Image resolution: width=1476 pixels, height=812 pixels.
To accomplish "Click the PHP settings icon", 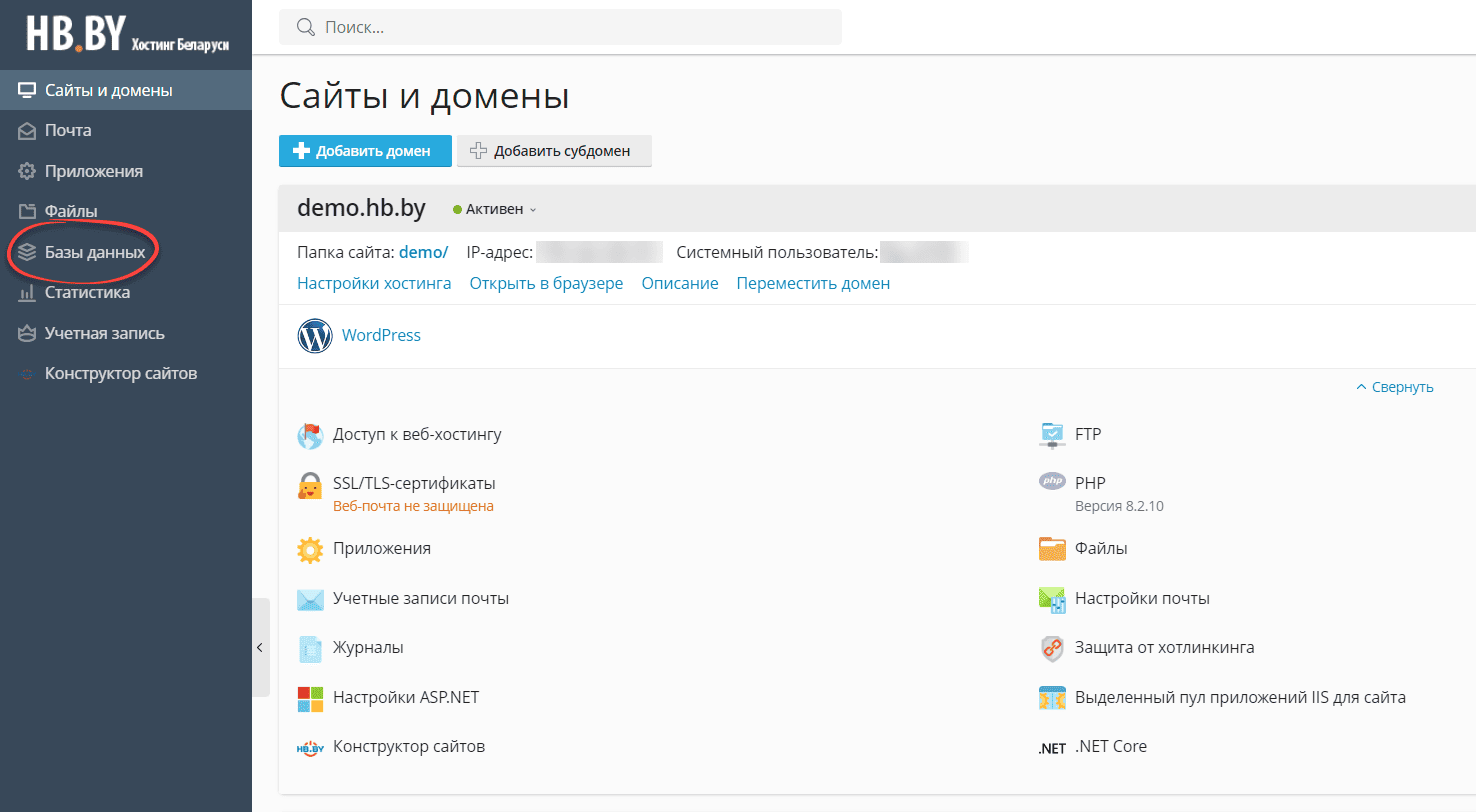I will [1053, 482].
